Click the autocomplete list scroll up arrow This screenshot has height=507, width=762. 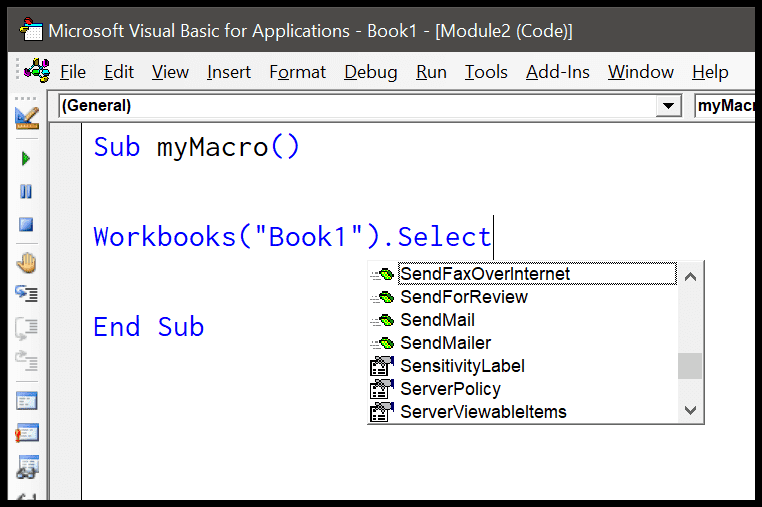pos(690,277)
